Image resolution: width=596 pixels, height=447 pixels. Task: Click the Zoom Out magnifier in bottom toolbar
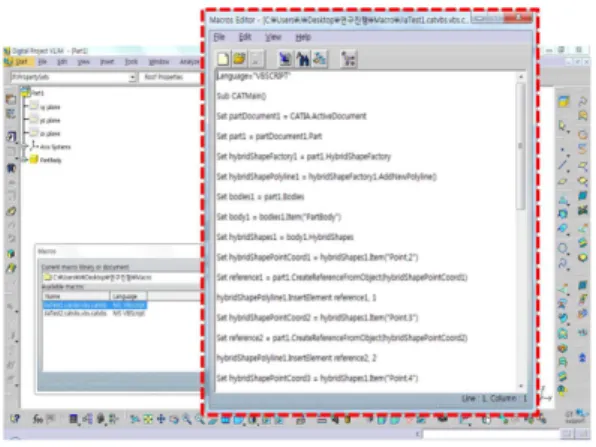coord(199,419)
